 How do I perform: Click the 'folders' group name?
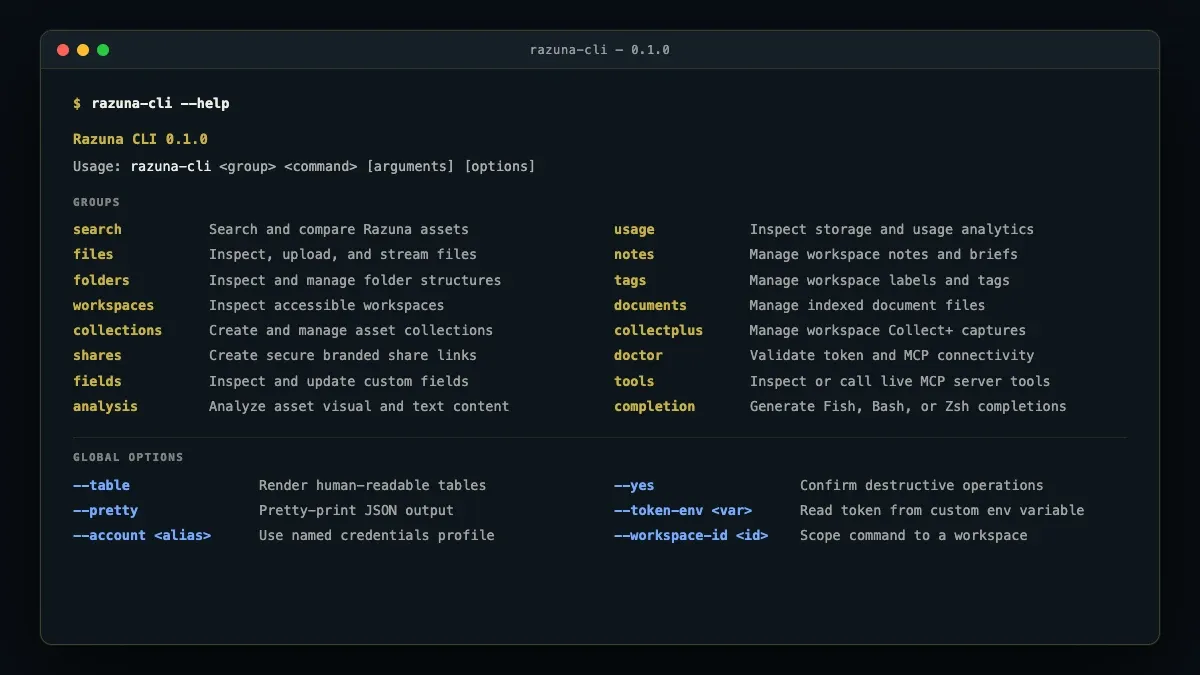click(x=101, y=280)
